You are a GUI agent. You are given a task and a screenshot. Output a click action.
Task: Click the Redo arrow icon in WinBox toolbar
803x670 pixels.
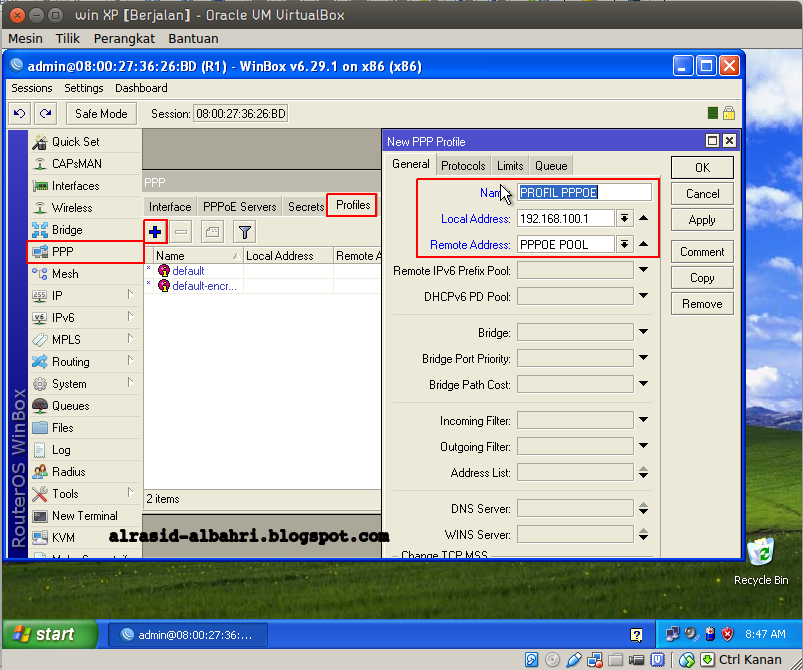46,113
